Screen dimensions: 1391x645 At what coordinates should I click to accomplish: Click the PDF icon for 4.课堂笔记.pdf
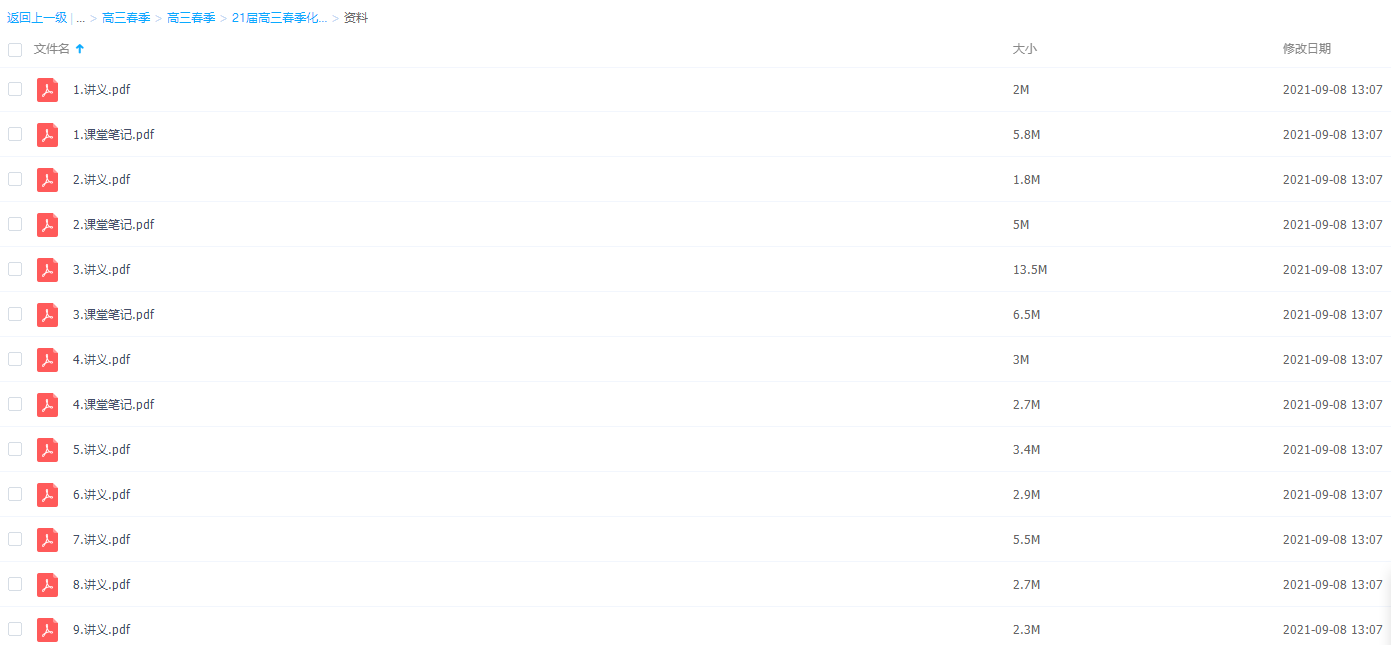47,405
